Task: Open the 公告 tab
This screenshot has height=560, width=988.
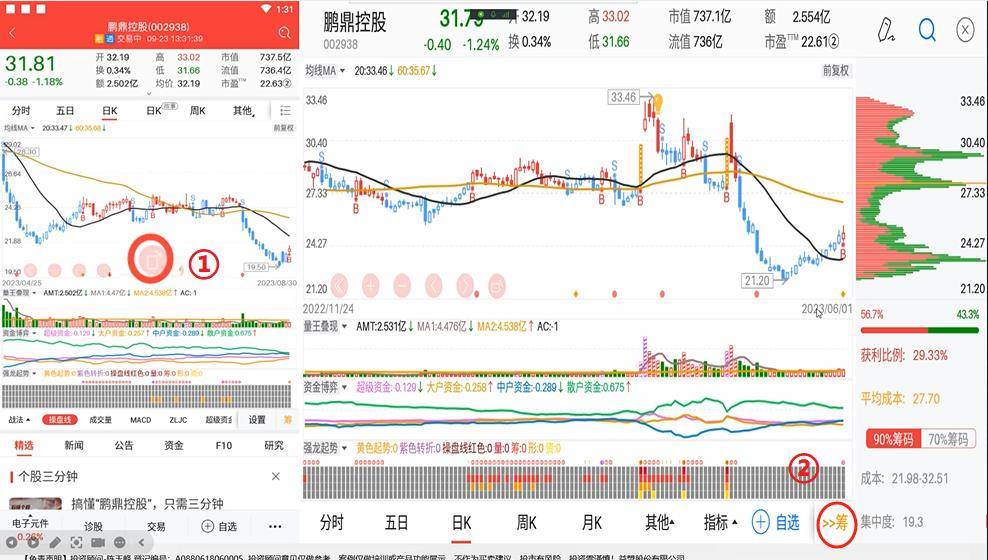Action: [x=124, y=445]
